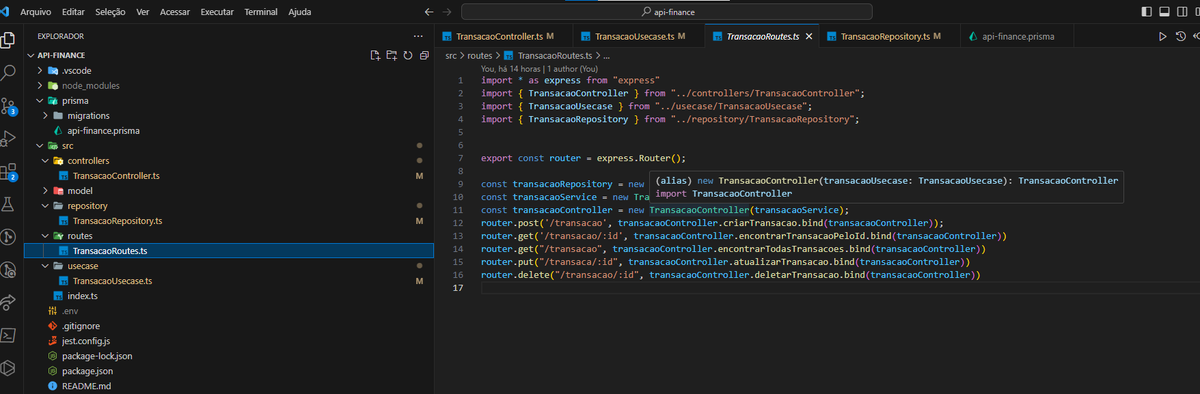Open the Terminal menu
Screen dimensions: 1200x394
[x=261, y=12]
